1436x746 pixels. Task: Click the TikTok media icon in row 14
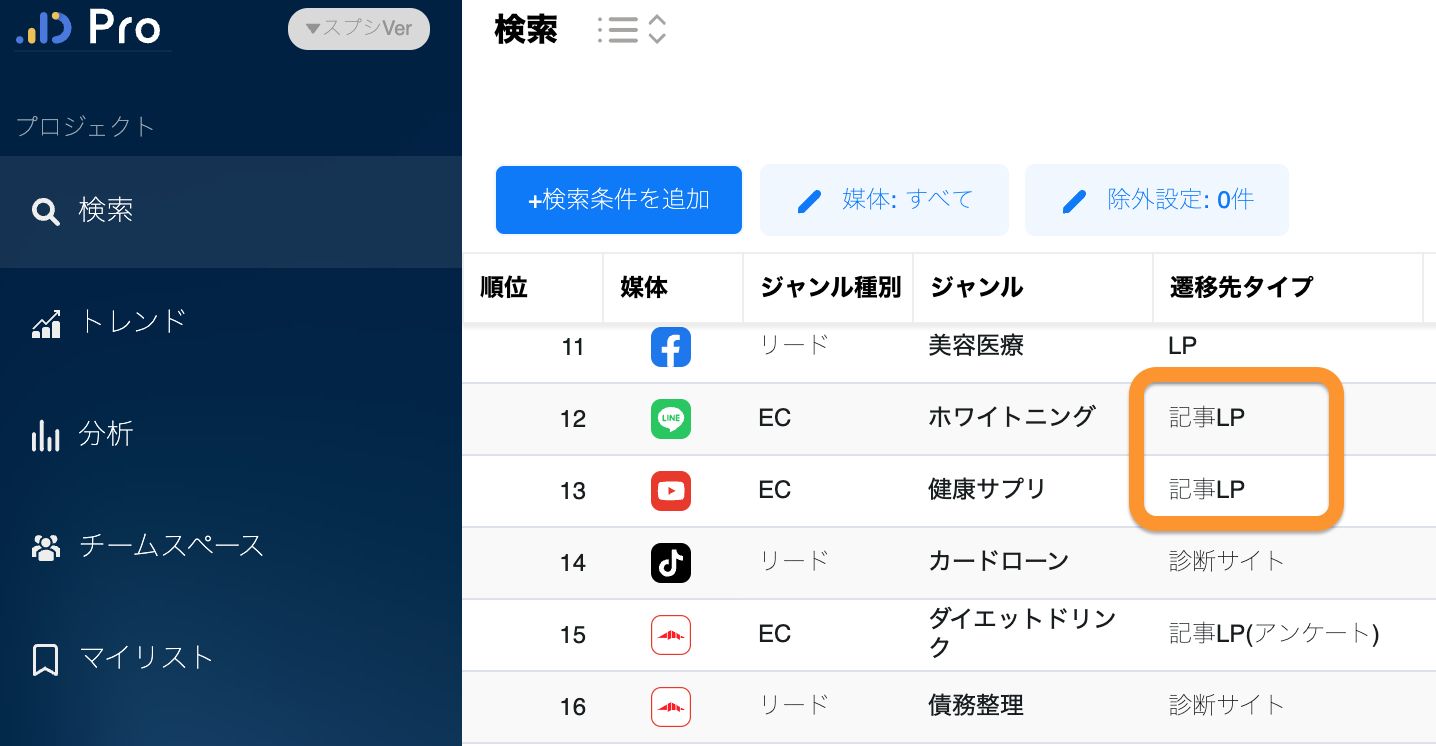pos(671,563)
